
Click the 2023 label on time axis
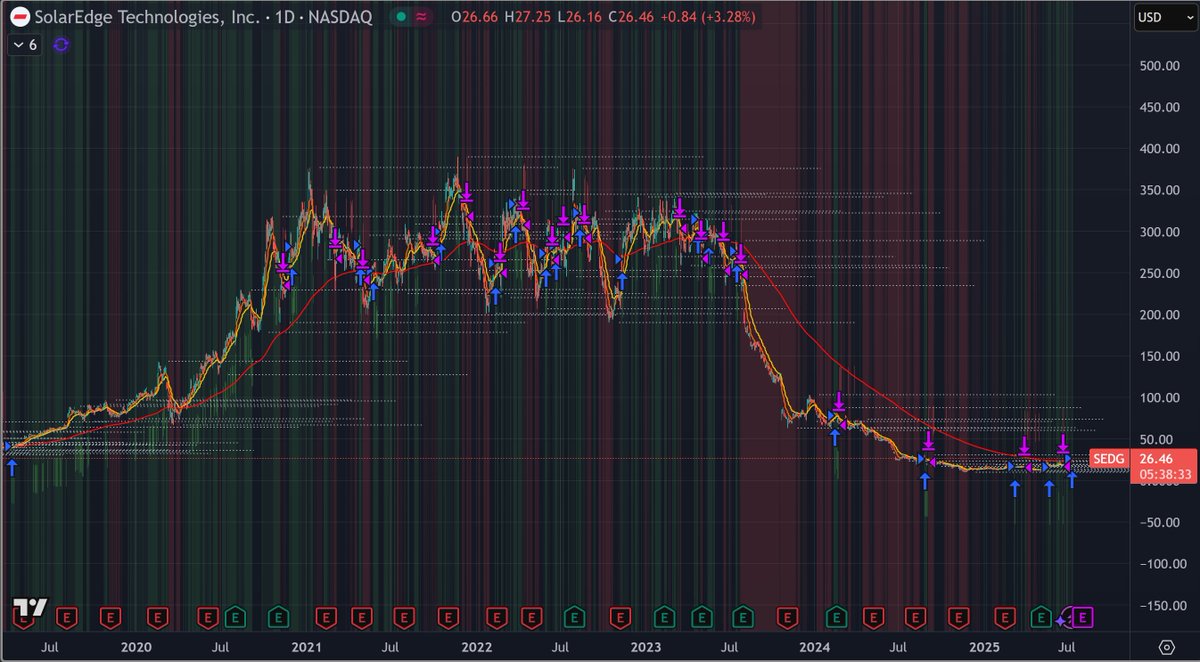click(x=645, y=647)
